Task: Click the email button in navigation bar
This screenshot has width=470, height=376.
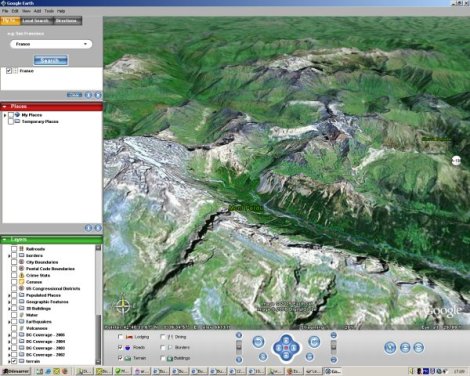Action: pyautogui.click(x=419, y=348)
